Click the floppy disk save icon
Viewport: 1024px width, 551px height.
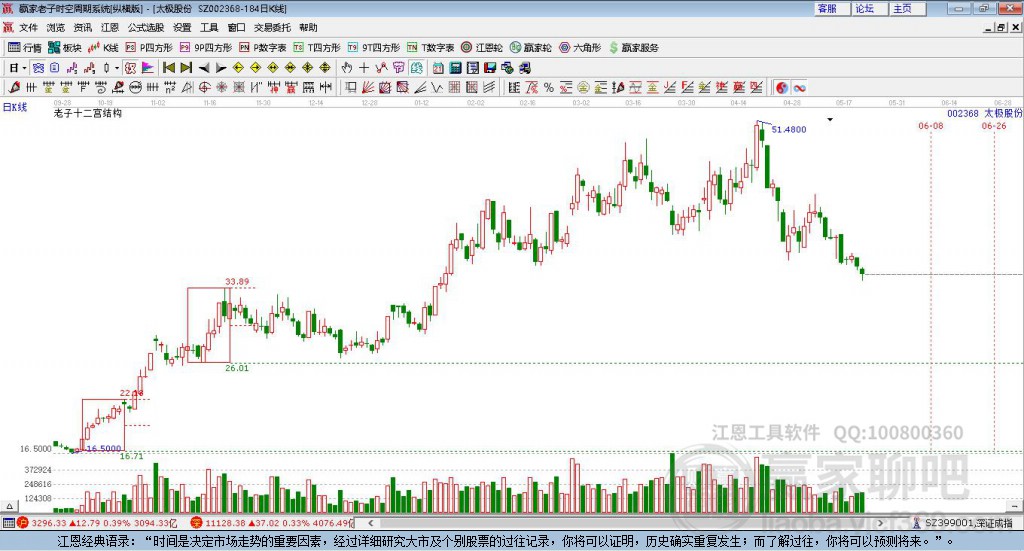pyautogui.click(x=490, y=68)
